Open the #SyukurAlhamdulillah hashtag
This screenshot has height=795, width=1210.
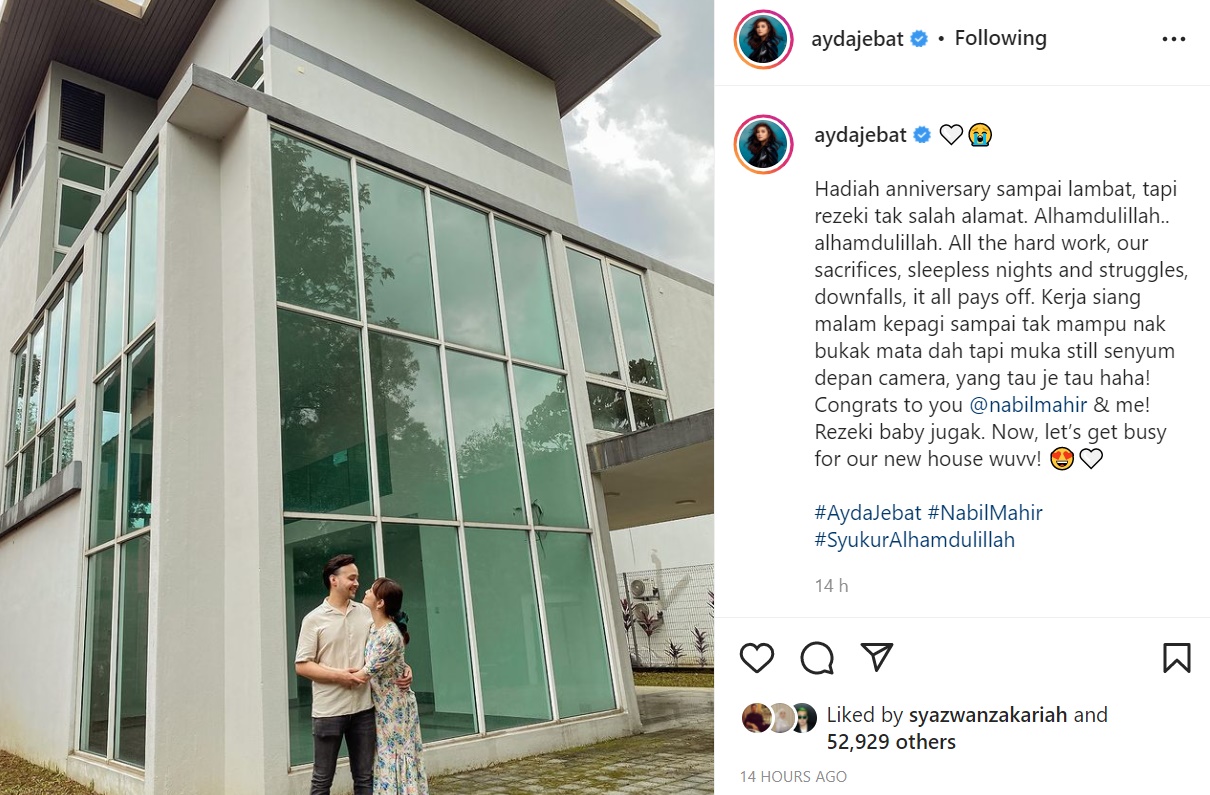coord(915,540)
